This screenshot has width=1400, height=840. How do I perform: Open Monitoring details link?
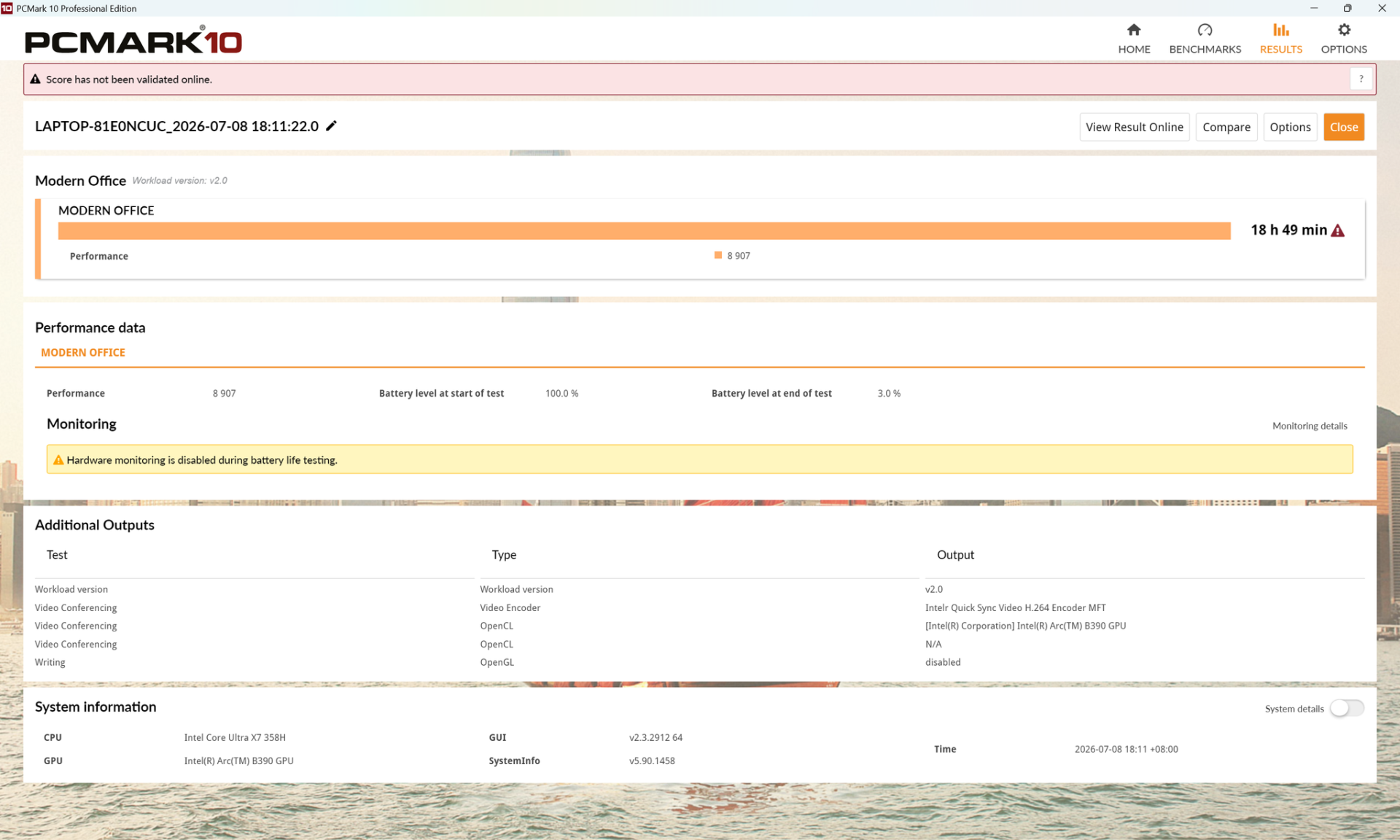click(x=1310, y=426)
